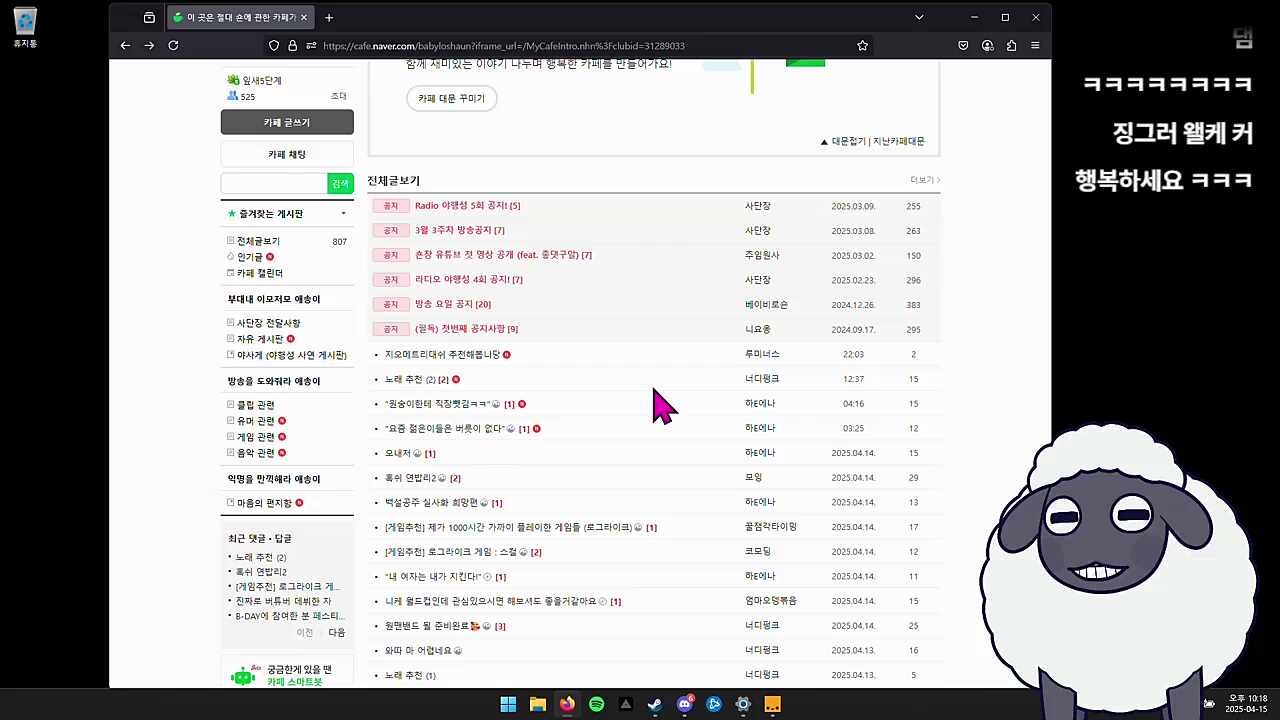
Task: Open 카페 채팅
Action: coord(287,155)
